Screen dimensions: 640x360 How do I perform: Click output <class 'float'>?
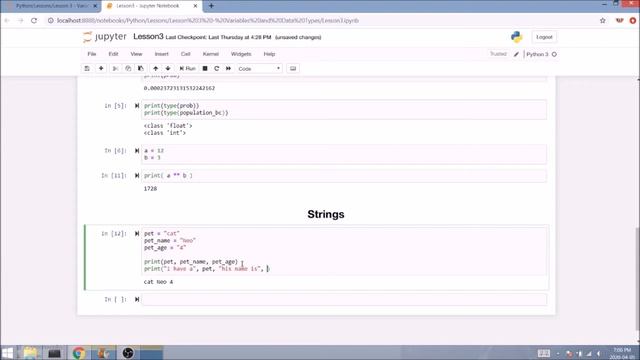[168, 126]
